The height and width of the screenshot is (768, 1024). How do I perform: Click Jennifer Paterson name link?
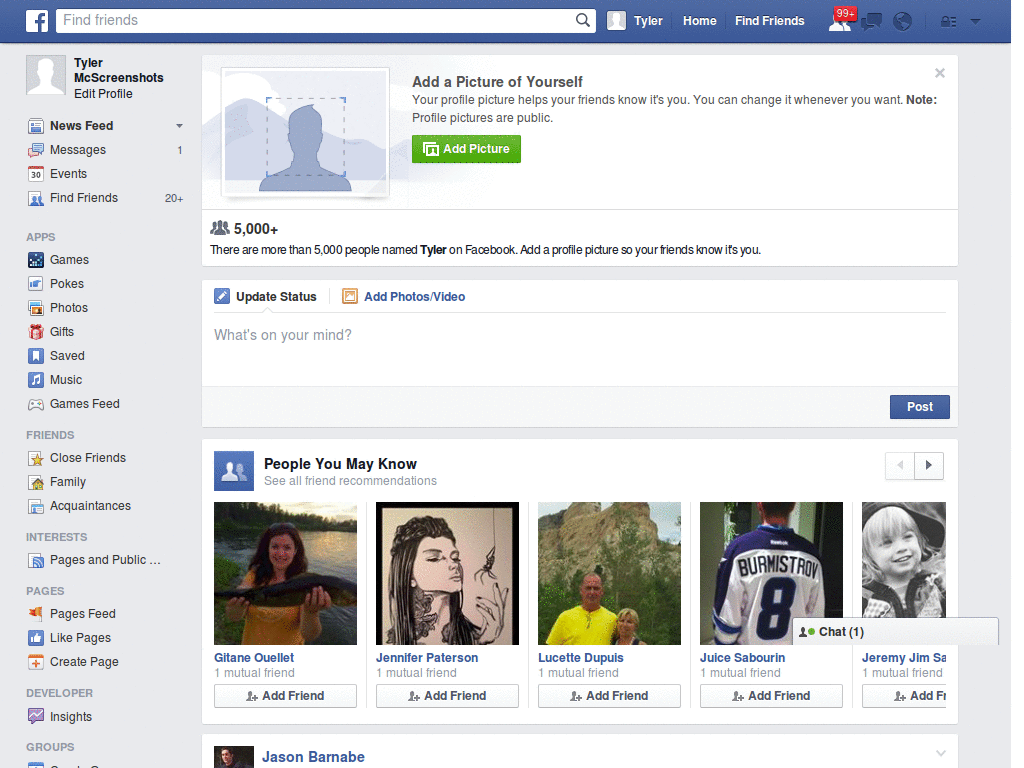tap(427, 658)
